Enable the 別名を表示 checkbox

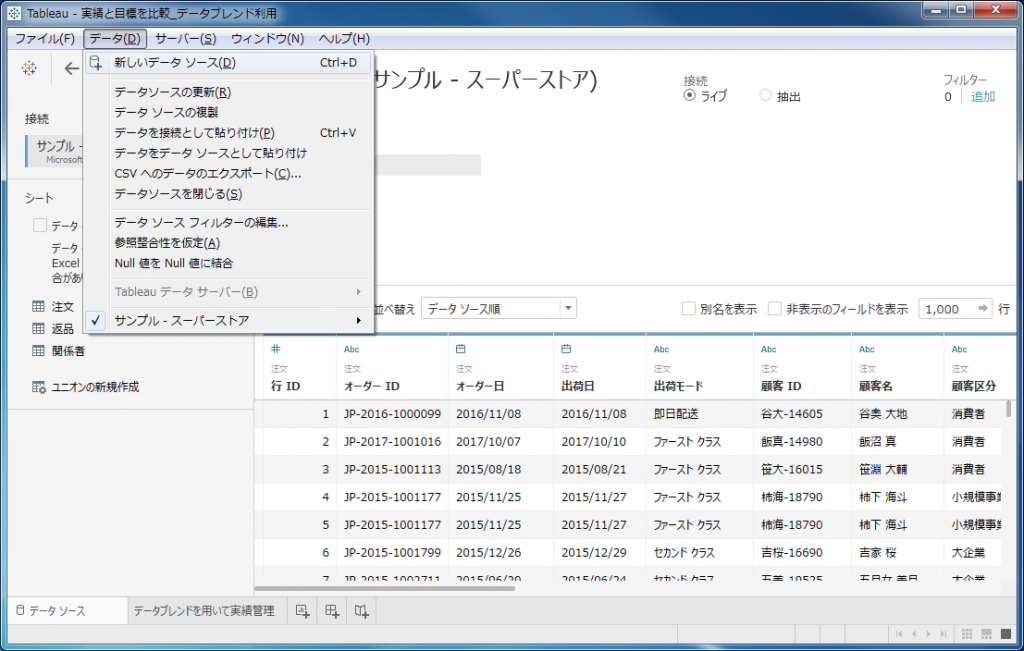687,309
